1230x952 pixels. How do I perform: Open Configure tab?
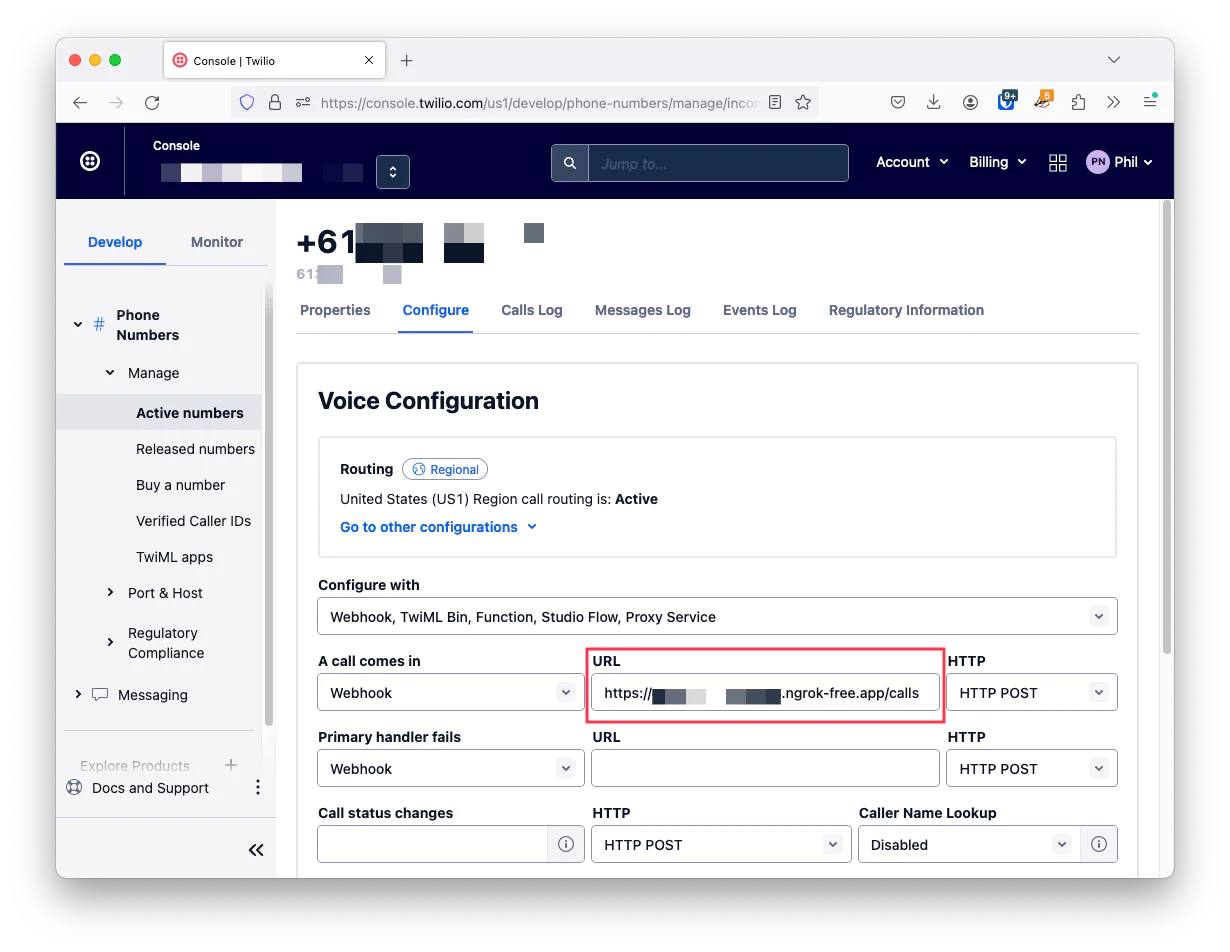coord(436,310)
